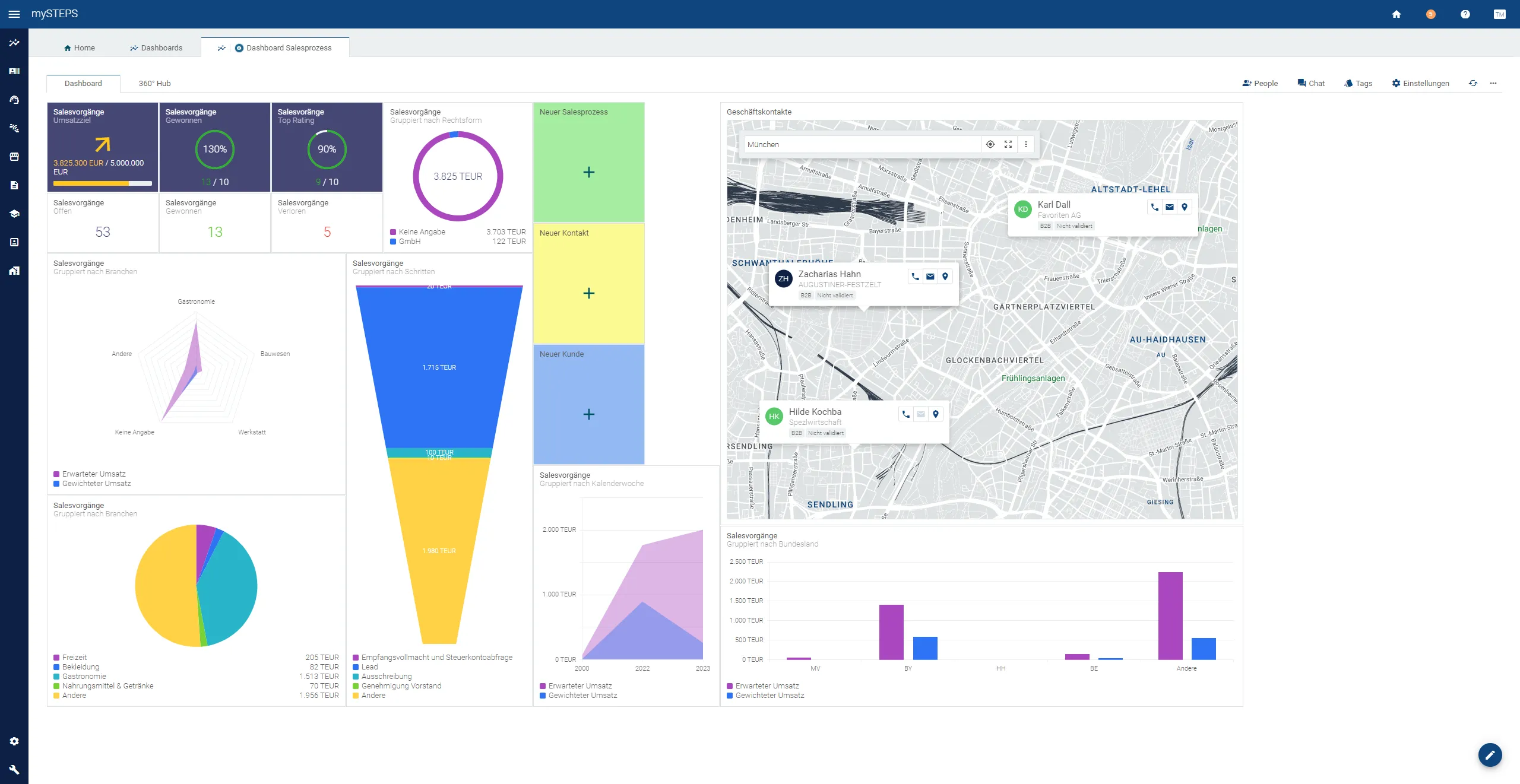Open the notifications badge showing 5
The width and height of the screenshot is (1520, 784).
coord(1431,14)
